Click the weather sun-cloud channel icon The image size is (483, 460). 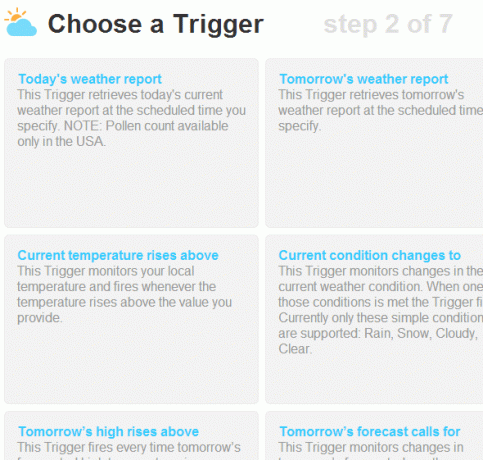21,23
